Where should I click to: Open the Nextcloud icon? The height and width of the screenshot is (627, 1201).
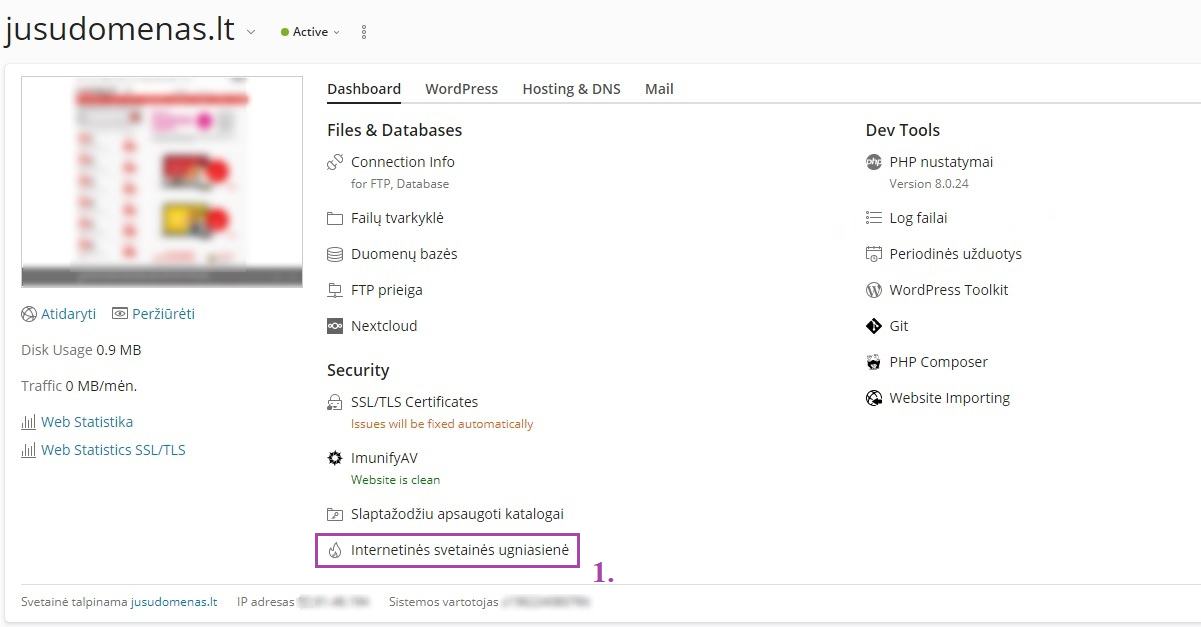click(x=335, y=326)
